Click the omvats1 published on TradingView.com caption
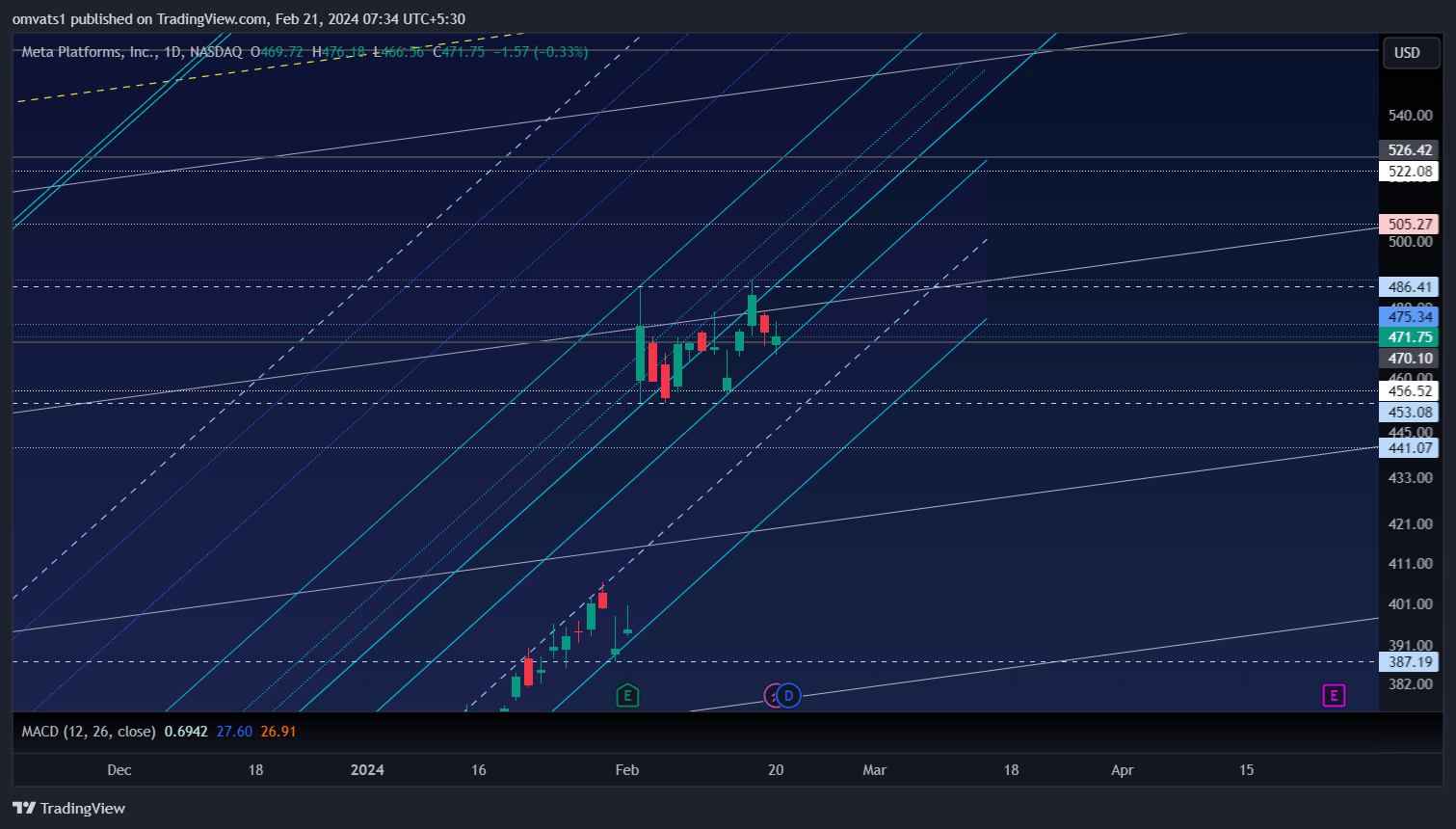Viewport: 1456px width, 829px height. coord(139,18)
